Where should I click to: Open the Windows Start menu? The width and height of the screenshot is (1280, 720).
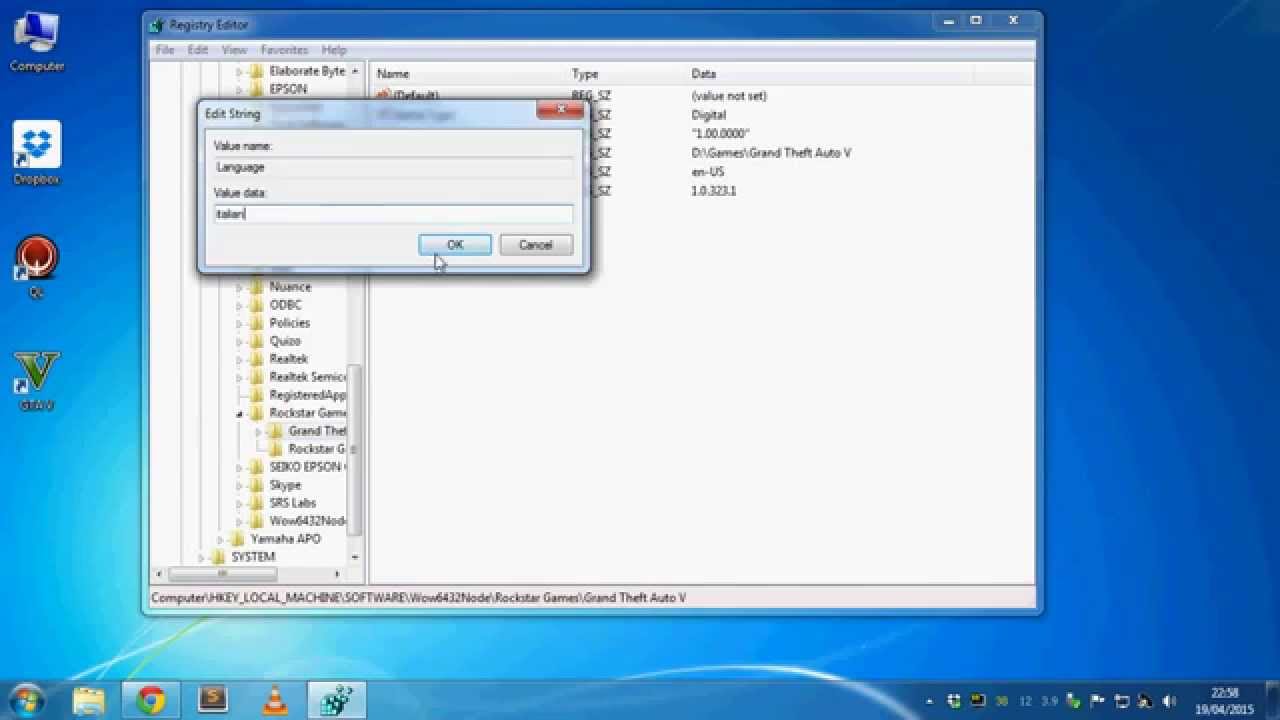click(x=27, y=700)
